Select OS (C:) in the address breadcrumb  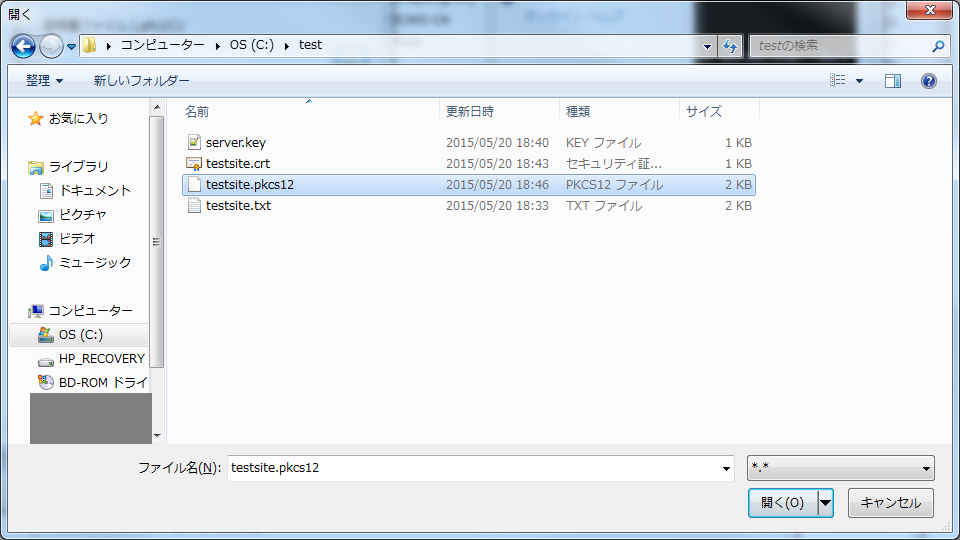pyautogui.click(x=252, y=45)
